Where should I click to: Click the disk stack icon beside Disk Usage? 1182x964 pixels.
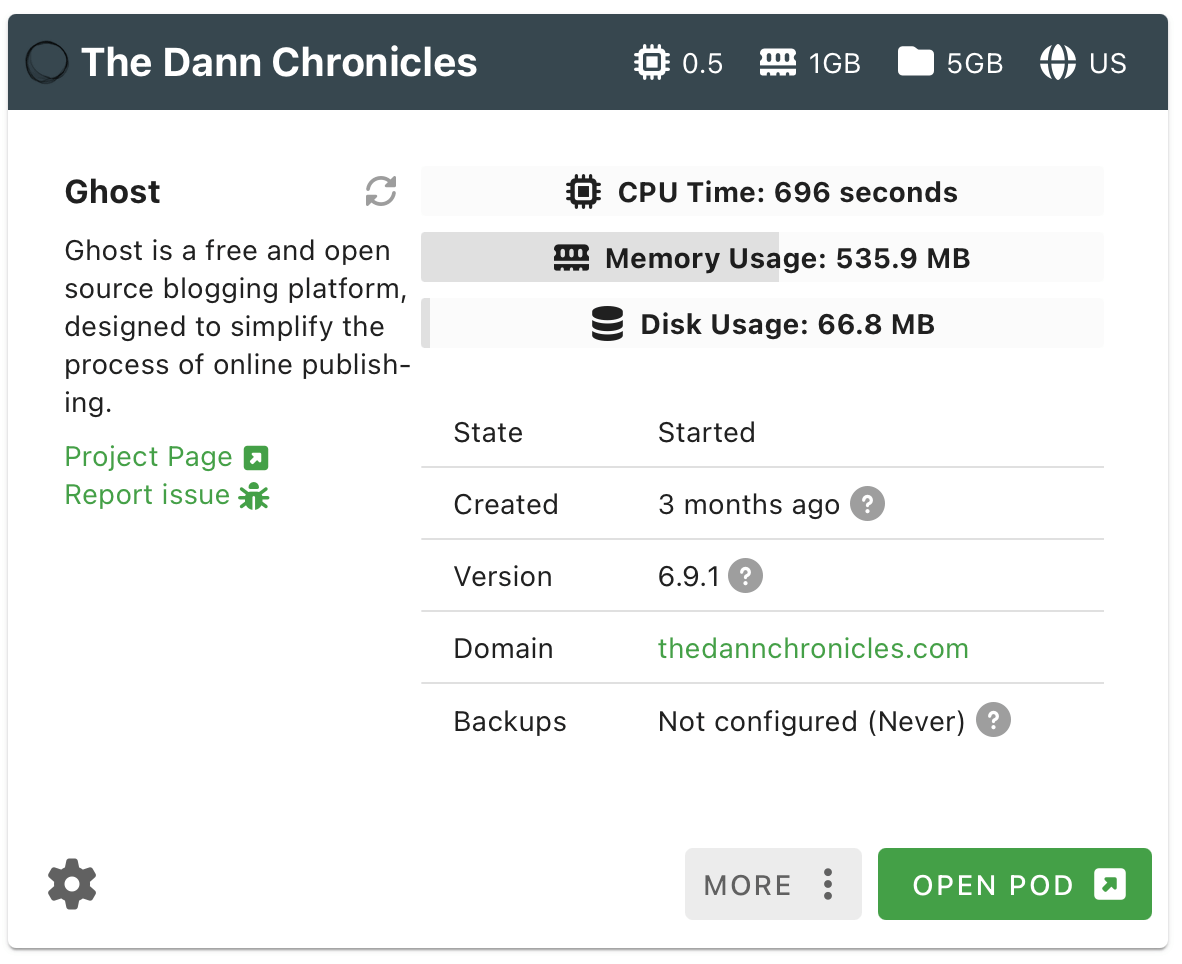[608, 323]
